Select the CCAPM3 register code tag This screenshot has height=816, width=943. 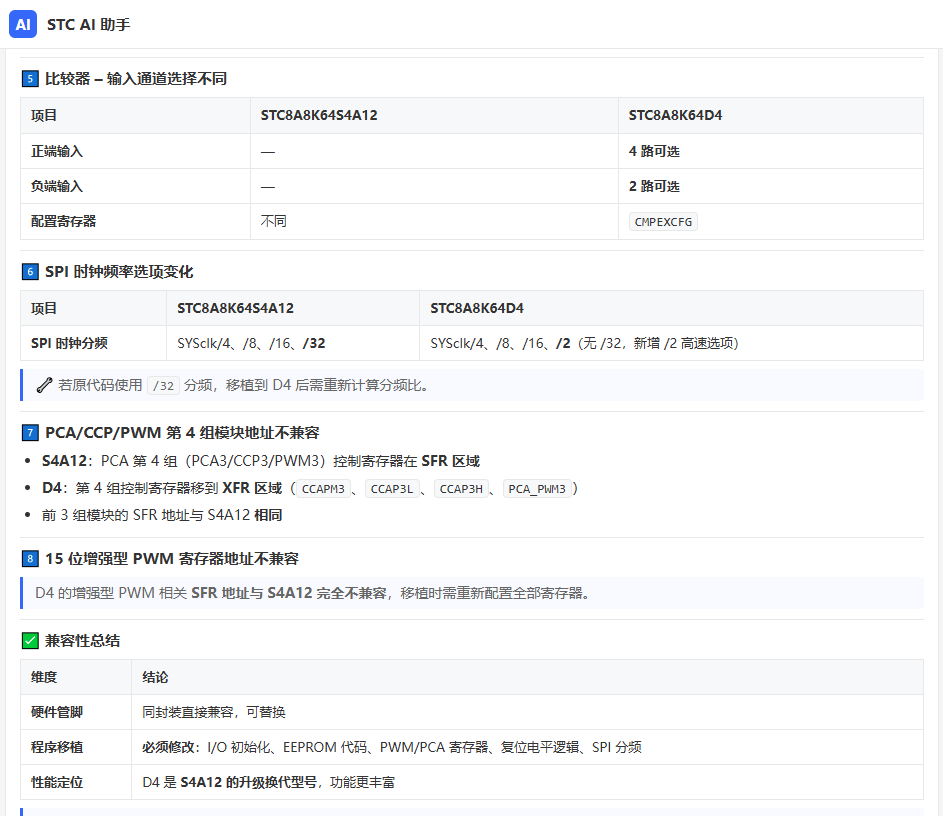click(323, 489)
